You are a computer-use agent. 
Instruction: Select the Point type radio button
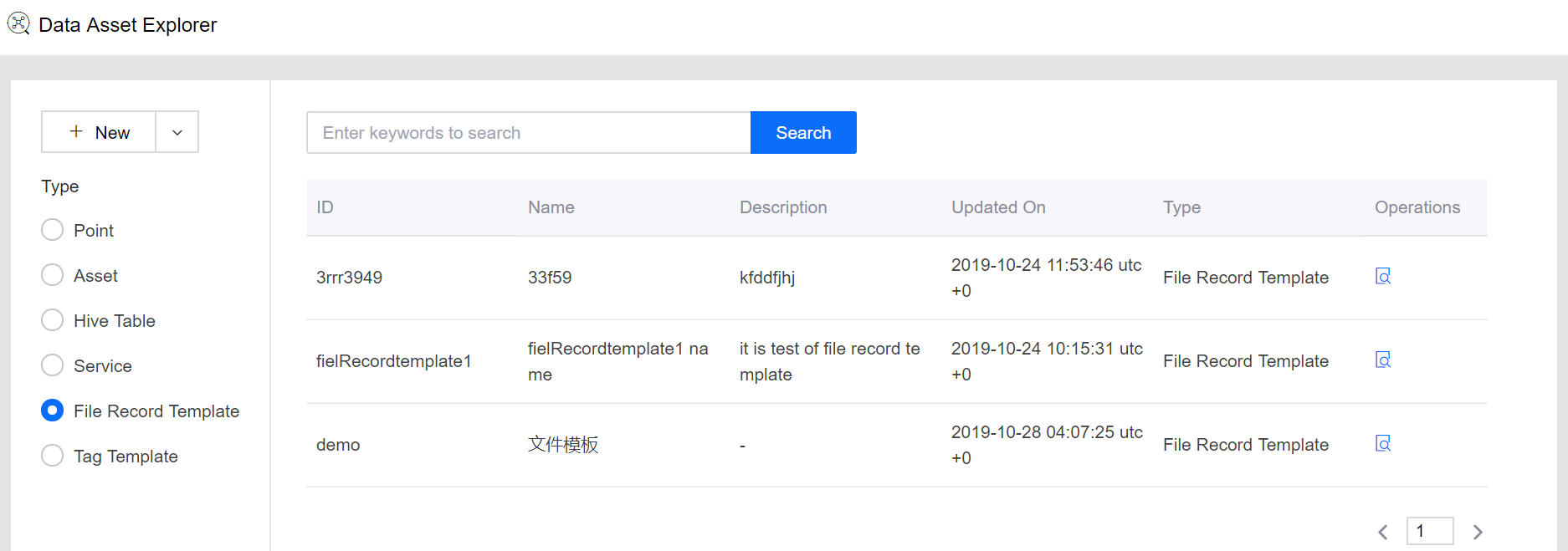tap(53, 230)
